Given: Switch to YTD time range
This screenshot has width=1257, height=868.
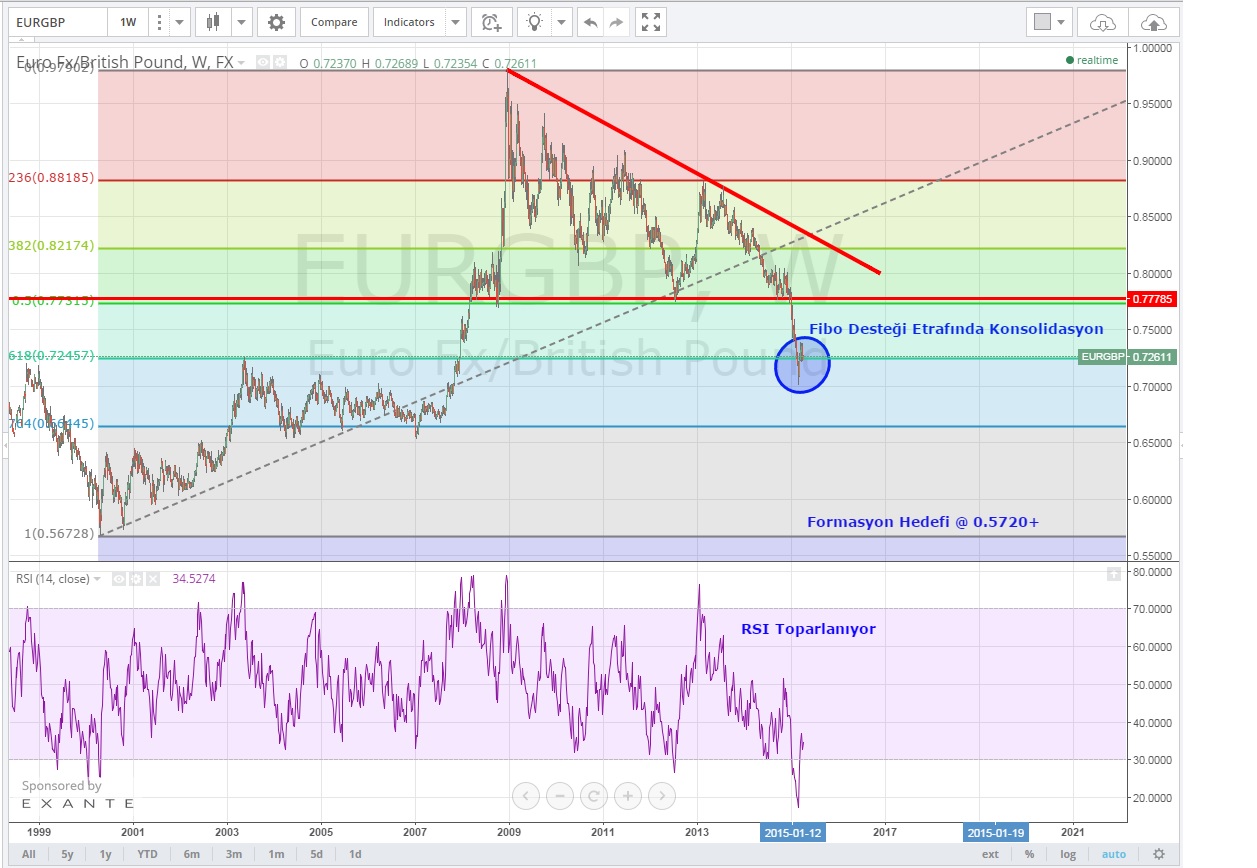Looking at the screenshot, I should [x=146, y=854].
